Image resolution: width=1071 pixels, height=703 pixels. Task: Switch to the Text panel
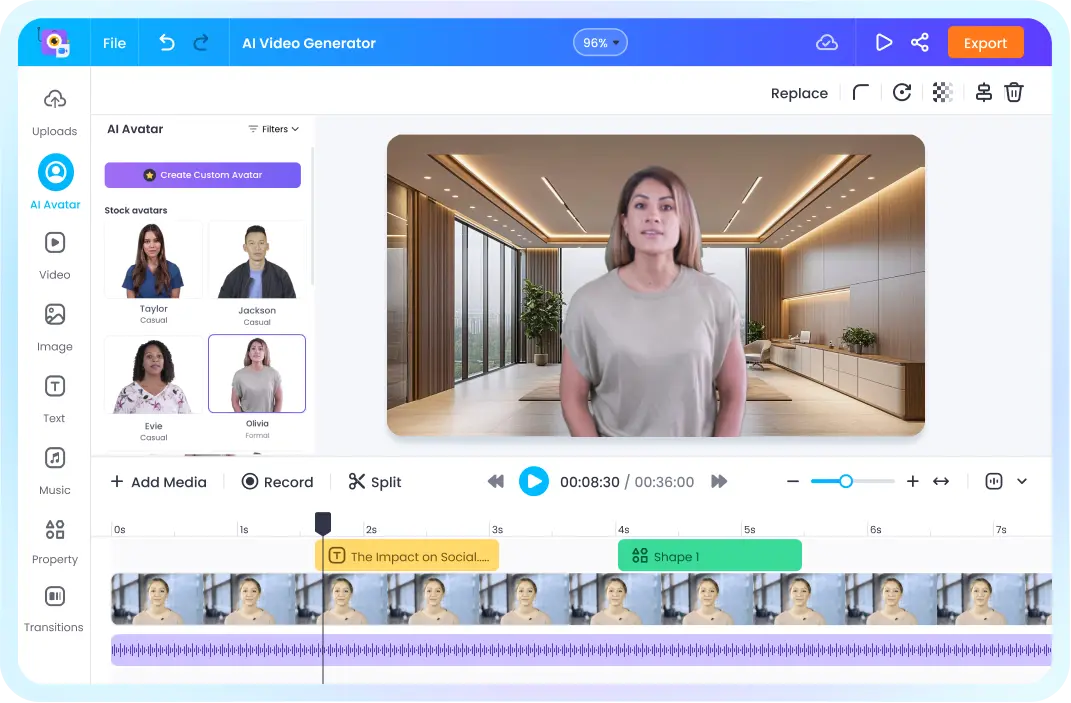pos(54,397)
